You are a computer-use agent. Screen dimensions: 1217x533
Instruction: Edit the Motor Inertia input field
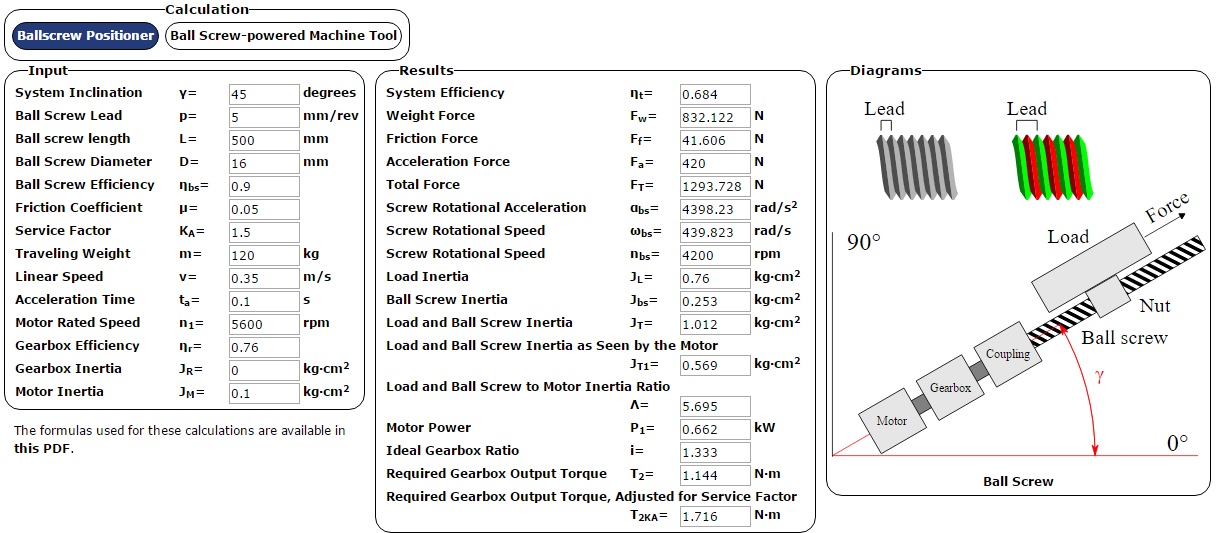(x=264, y=393)
